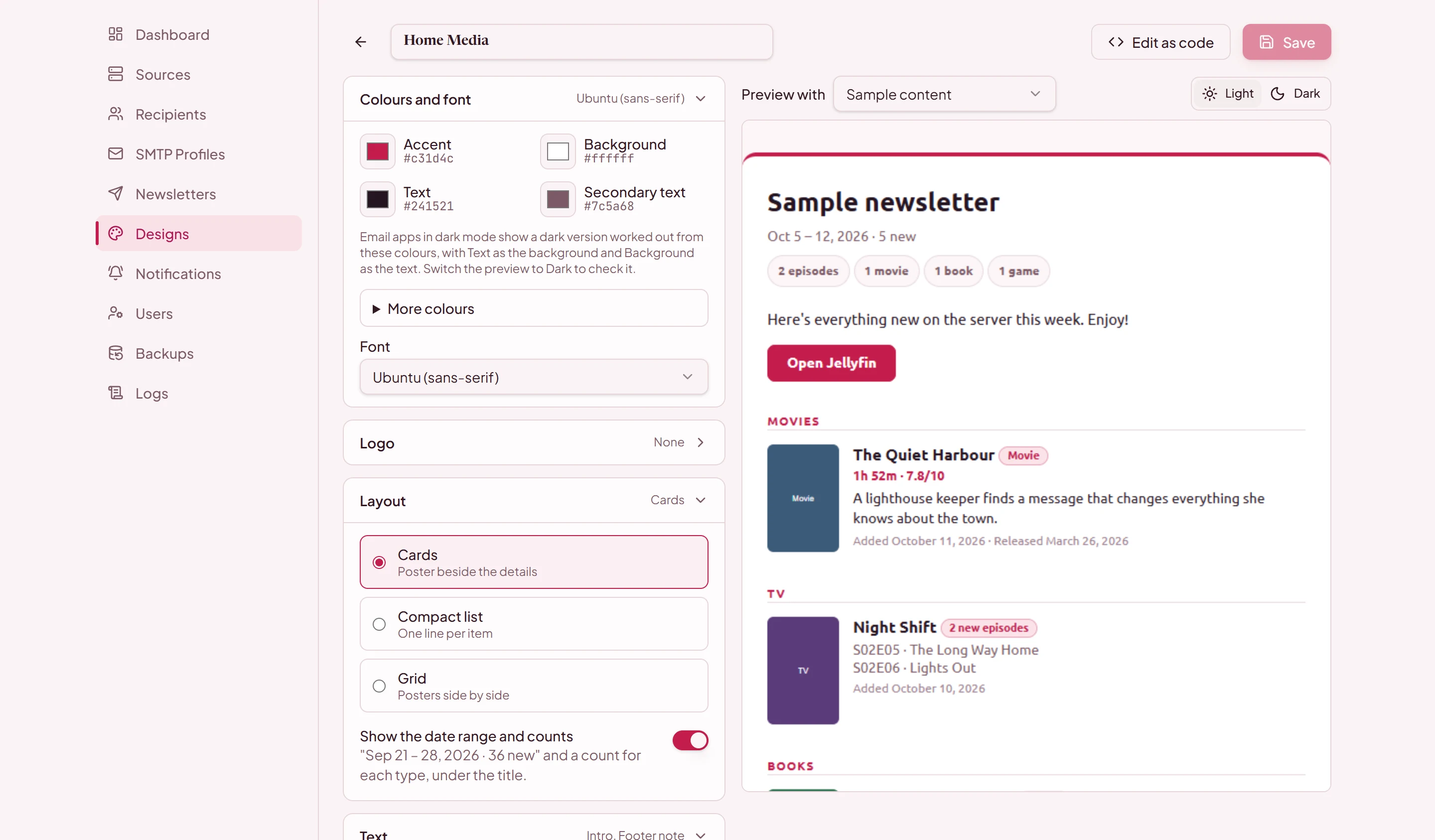This screenshot has height=840, width=1435.
Task: Switch preview to Light mode
Action: (1228, 93)
